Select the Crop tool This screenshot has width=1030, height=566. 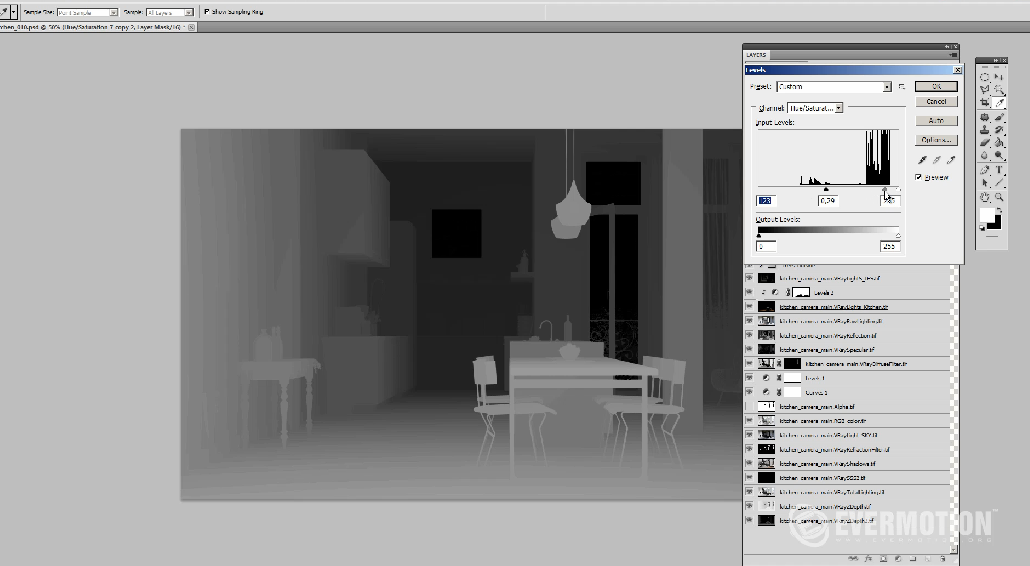(984, 102)
